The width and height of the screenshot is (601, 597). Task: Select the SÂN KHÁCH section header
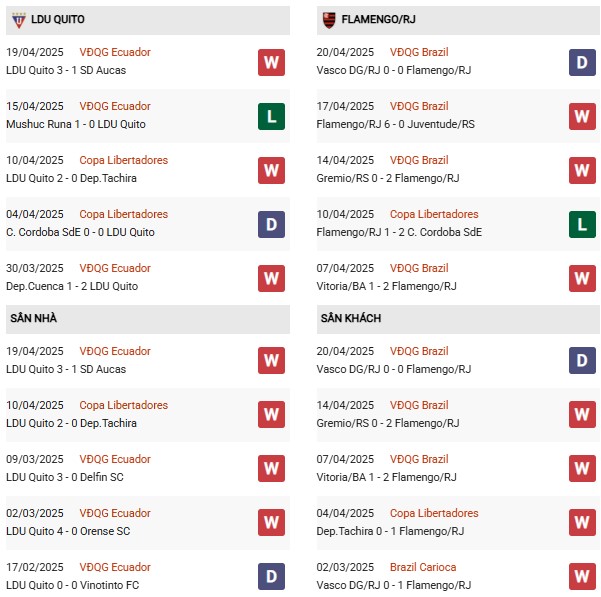(x=351, y=318)
